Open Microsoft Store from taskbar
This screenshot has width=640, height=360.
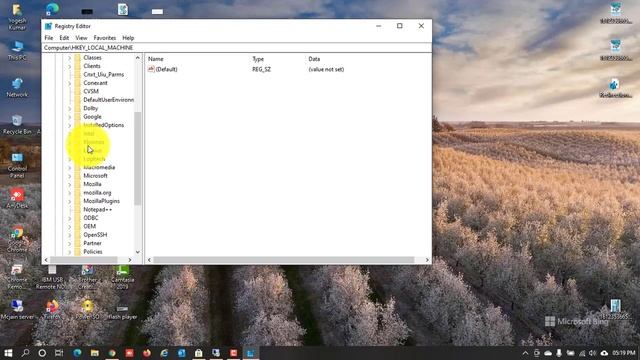(199, 353)
